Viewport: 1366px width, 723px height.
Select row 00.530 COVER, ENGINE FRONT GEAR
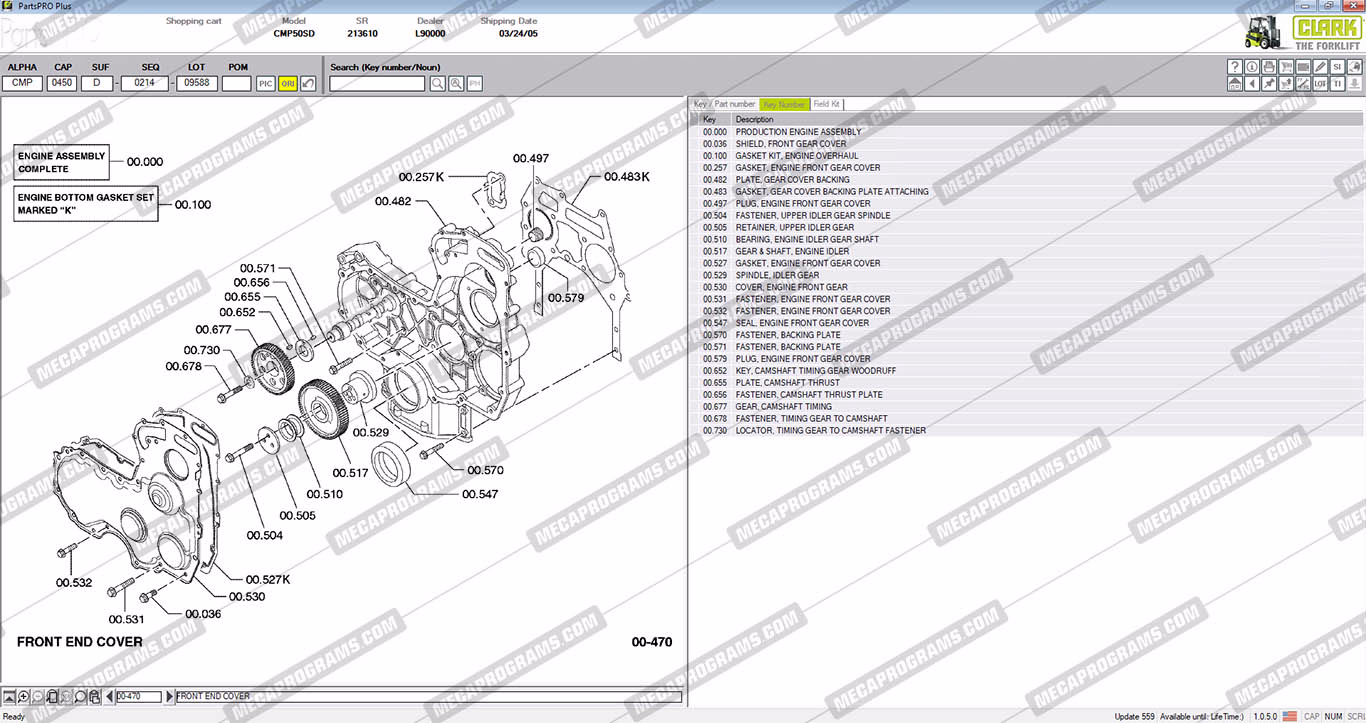(1028, 287)
